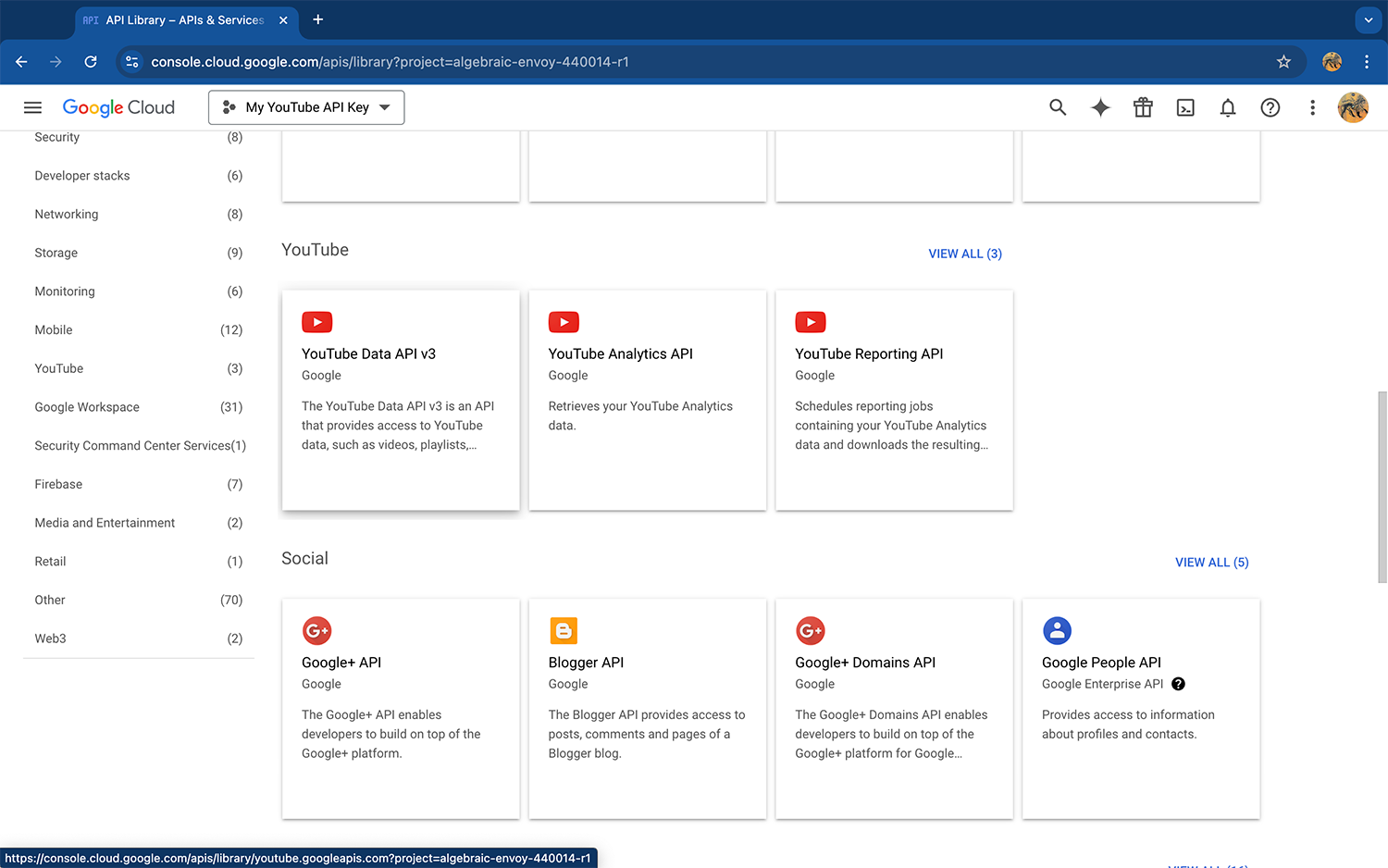Click the Google Cloud logo
Viewport: 1388px width, 868px height.
click(118, 107)
